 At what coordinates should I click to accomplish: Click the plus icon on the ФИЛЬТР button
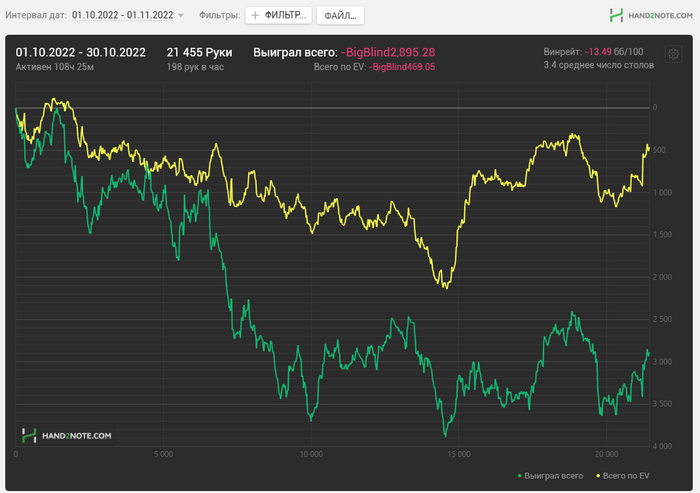point(255,16)
